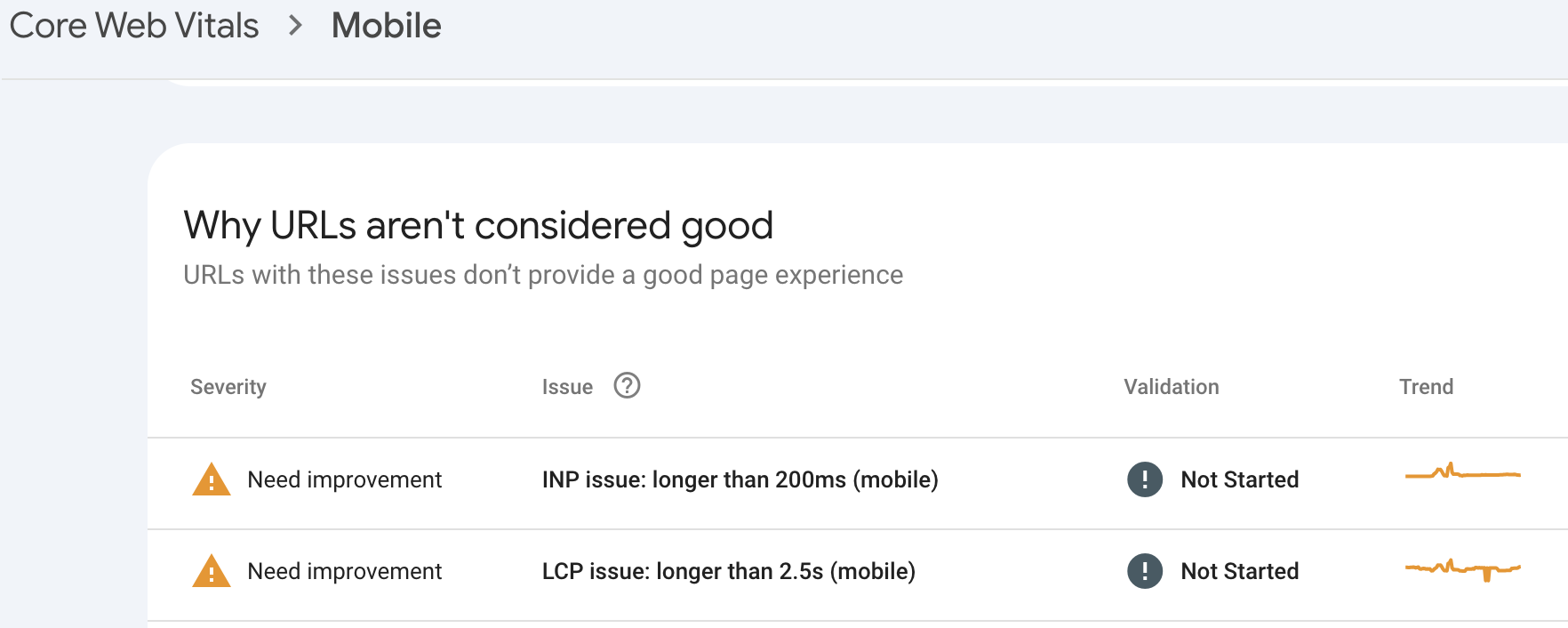Open the INP issue longer than 200ms row
The image size is (1568, 628).
pyautogui.click(x=740, y=479)
